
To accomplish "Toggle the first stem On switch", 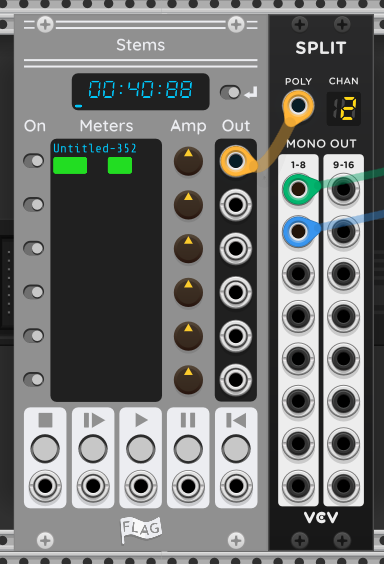I will pos(34,161).
